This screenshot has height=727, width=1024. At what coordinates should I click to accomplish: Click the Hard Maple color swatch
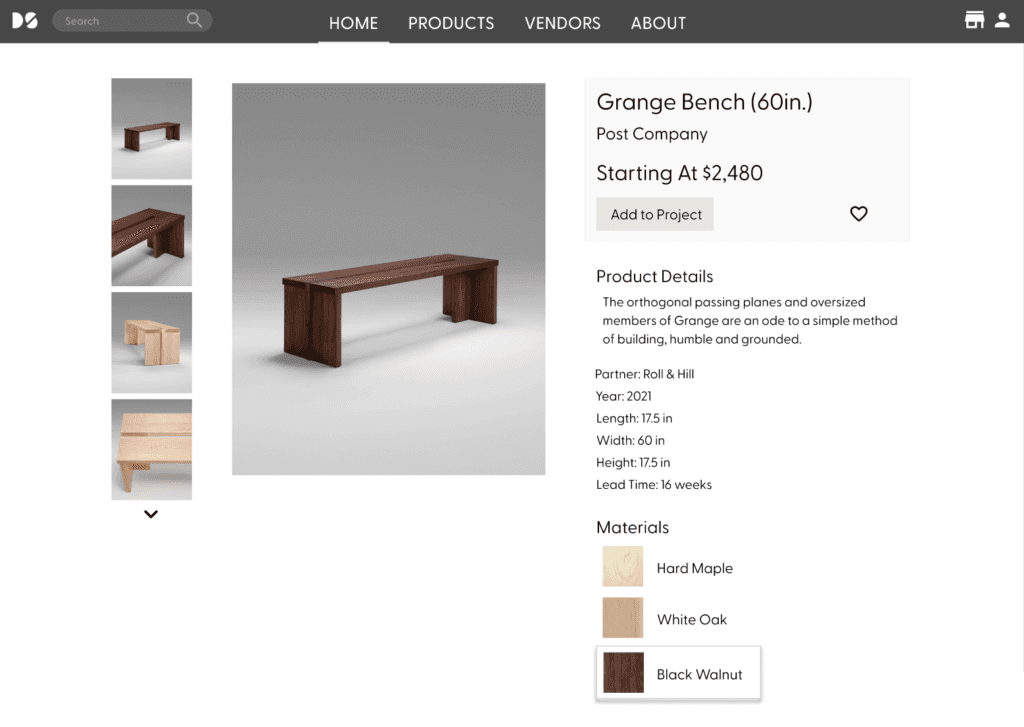(x=622, y=566)
